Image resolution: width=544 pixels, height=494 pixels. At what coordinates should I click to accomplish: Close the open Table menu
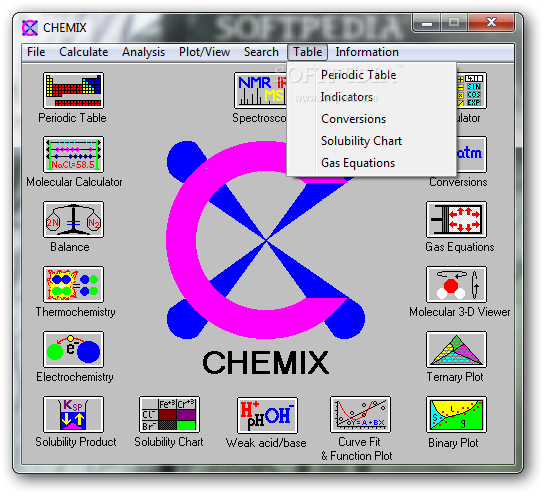tap(307, 52)
